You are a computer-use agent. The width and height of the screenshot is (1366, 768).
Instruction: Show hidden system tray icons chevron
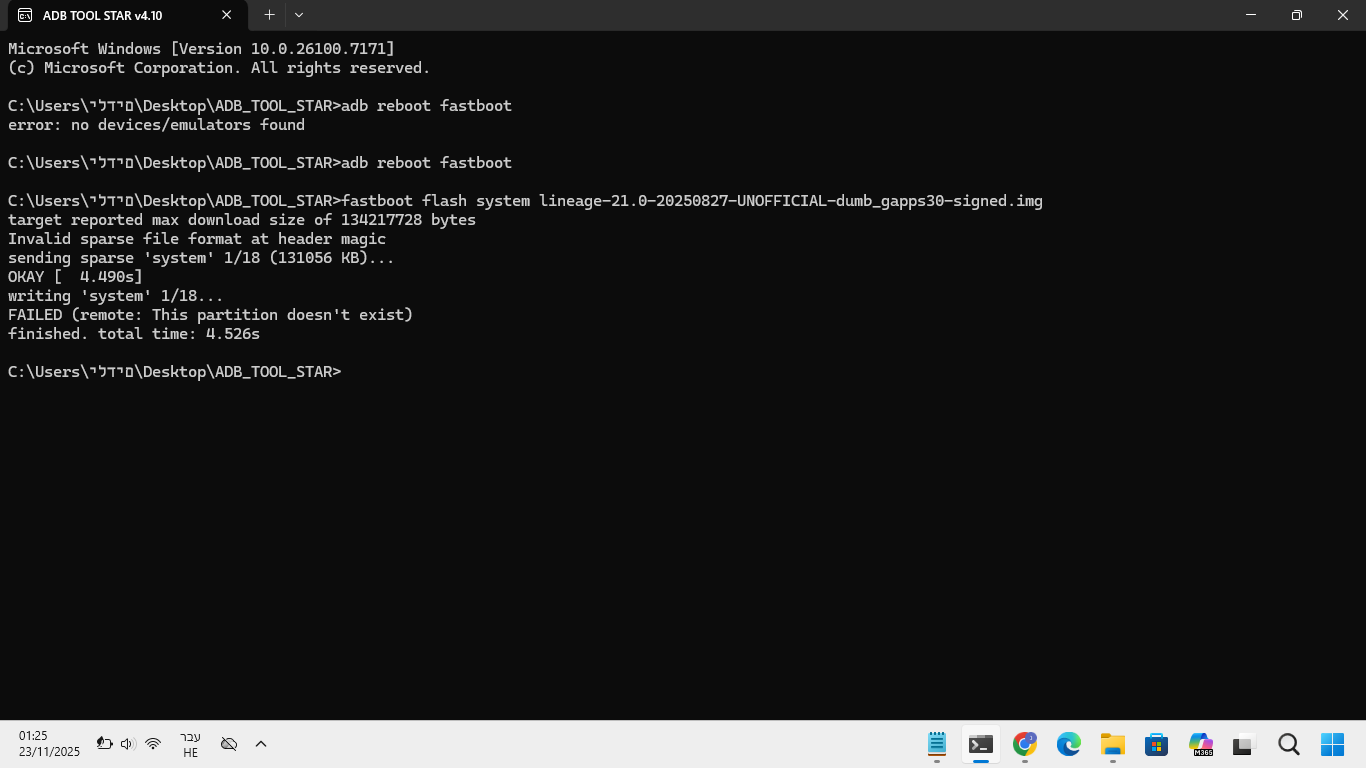[261, 744]
